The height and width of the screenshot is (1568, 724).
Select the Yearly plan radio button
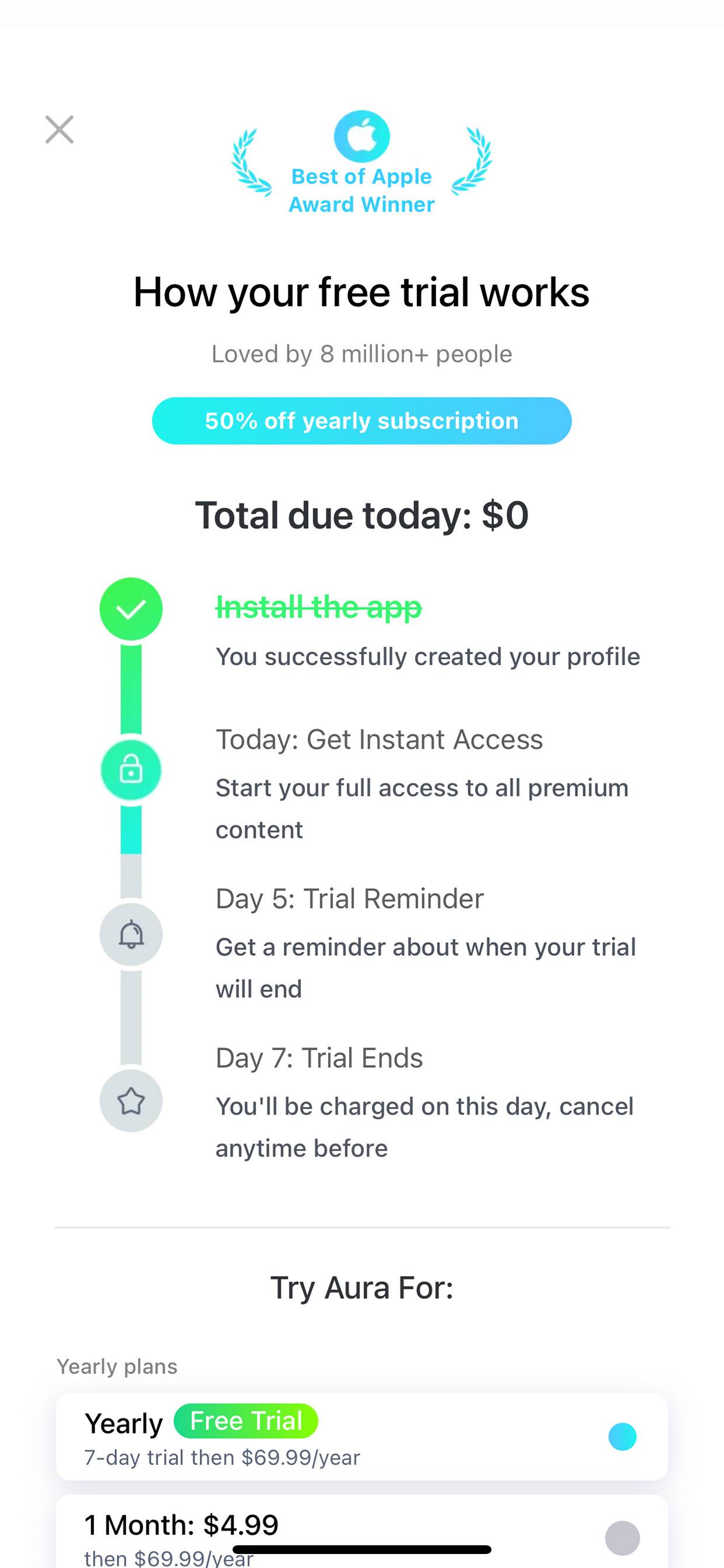click(622, 1437)
